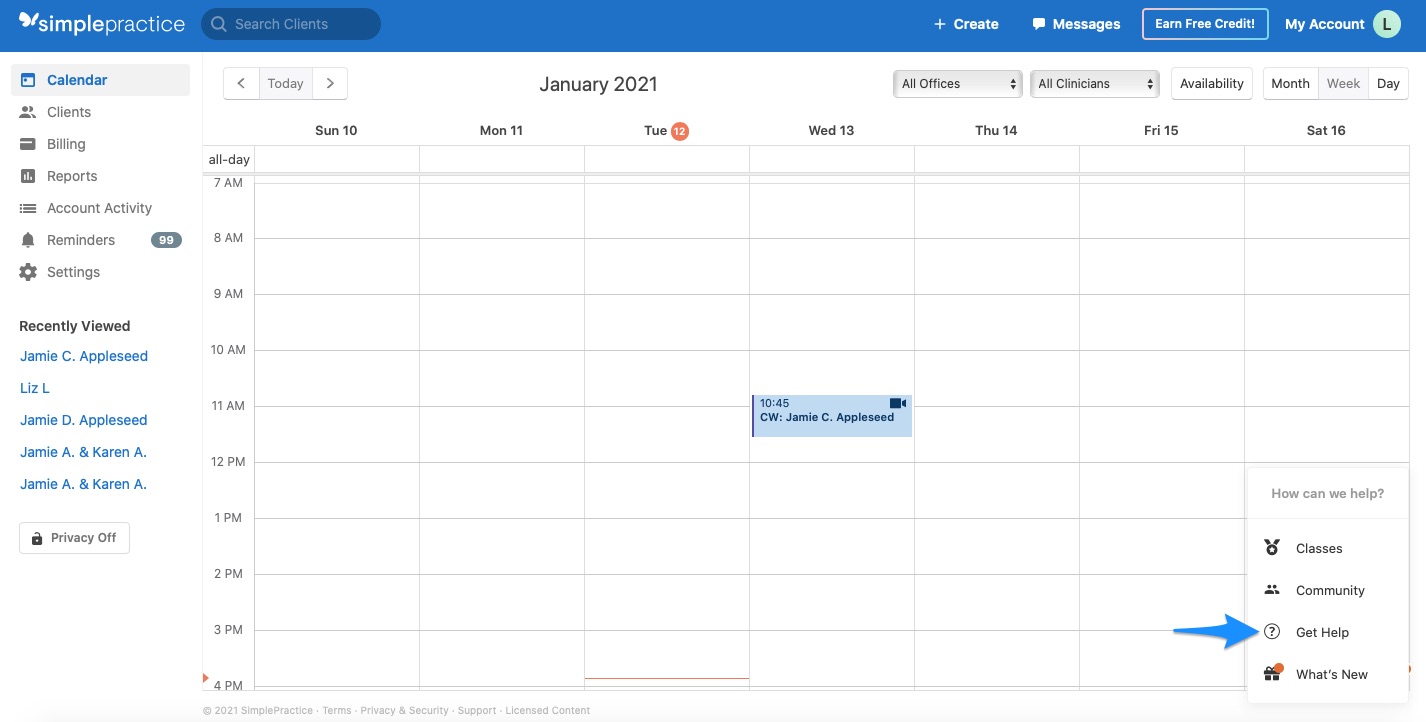Click the Classes medal icon

(1272, 548)
